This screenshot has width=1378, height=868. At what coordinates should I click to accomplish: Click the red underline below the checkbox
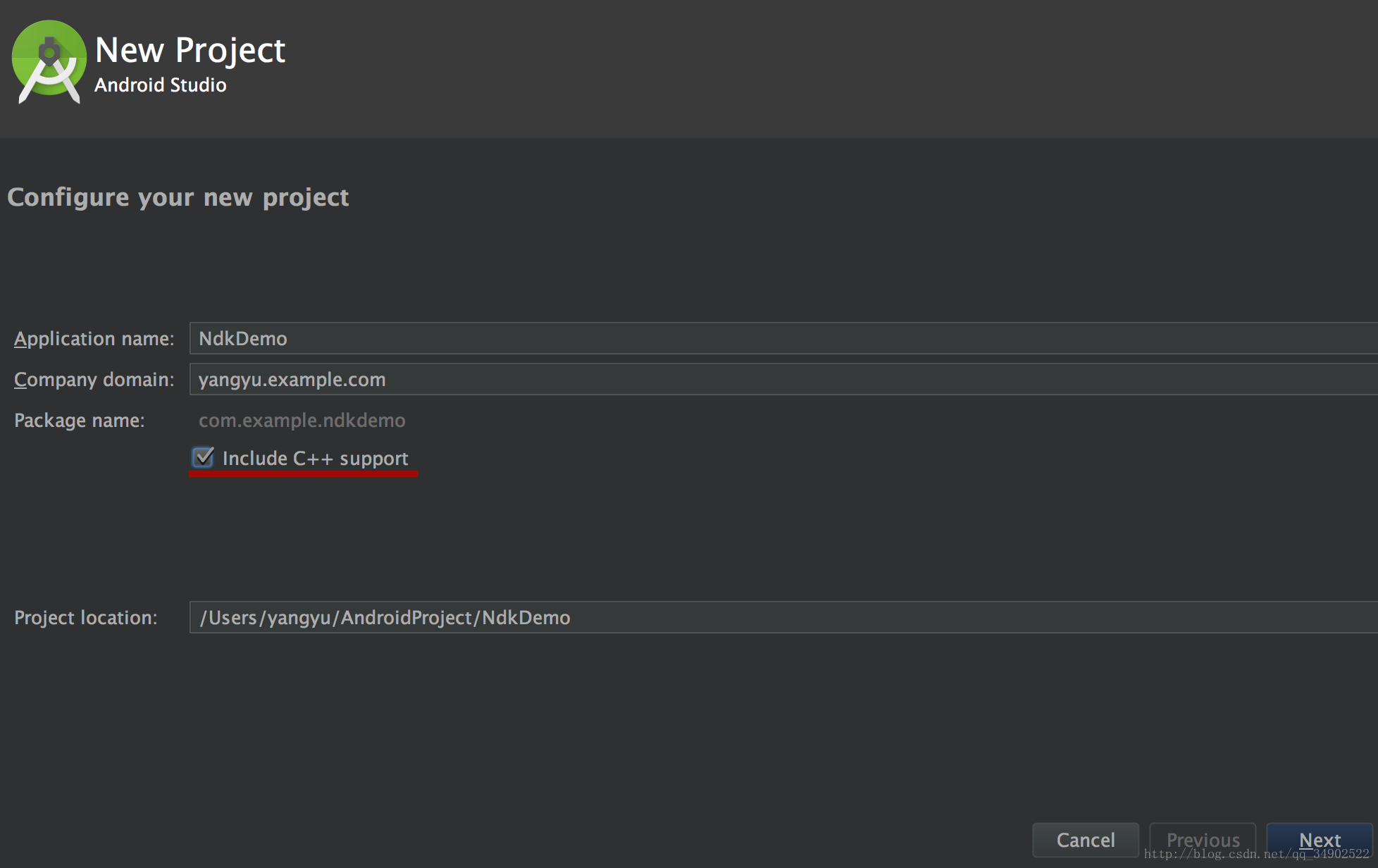303,474
